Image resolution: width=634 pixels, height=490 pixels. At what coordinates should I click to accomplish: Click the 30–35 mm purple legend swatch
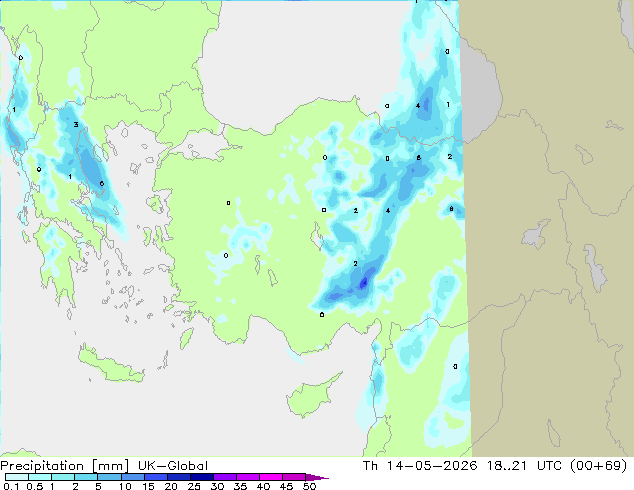click(225, 477)
